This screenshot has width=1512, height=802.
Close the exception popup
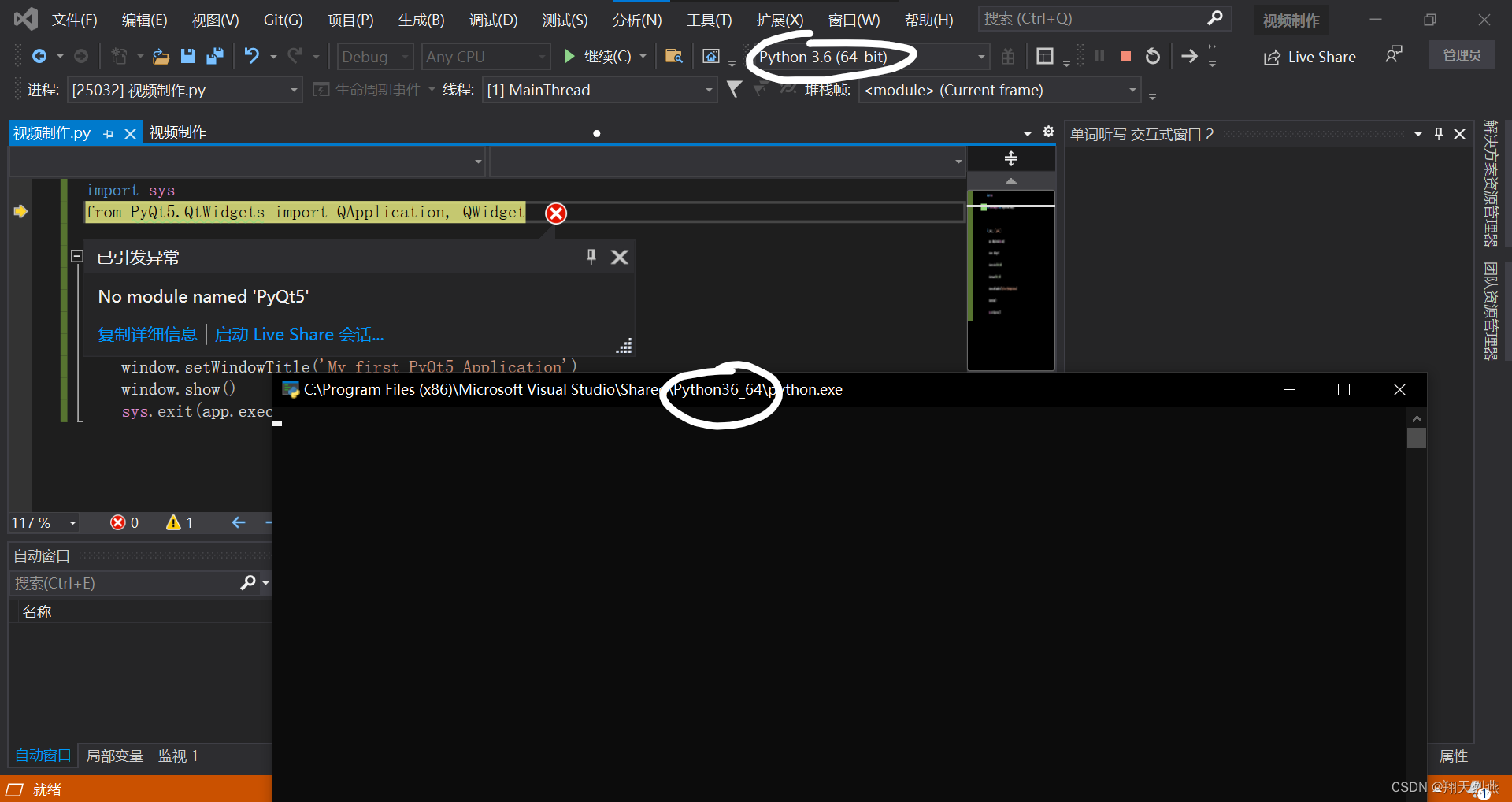620,257
